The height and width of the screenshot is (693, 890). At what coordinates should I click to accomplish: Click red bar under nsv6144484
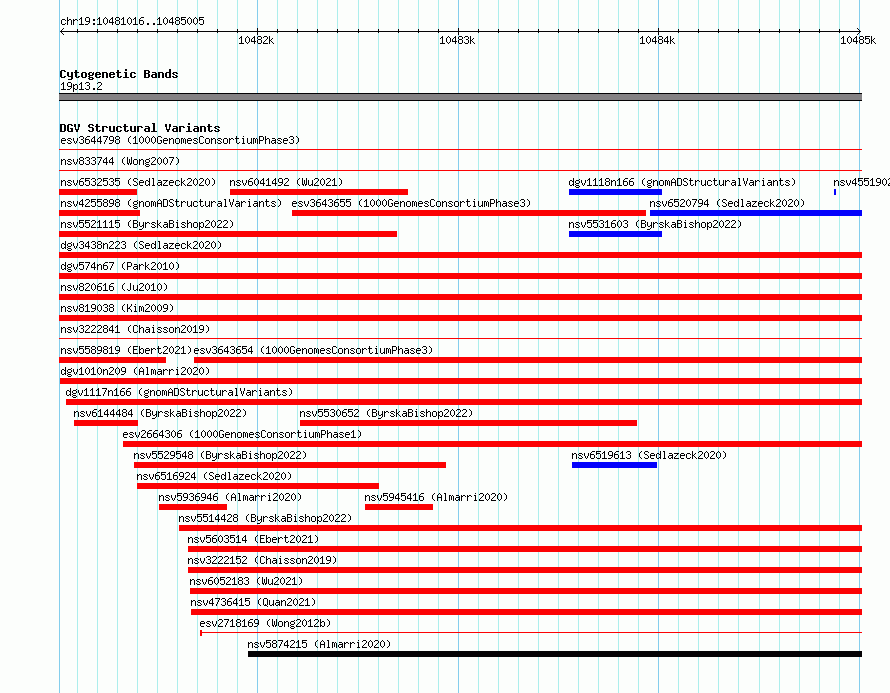pos(106,423)
